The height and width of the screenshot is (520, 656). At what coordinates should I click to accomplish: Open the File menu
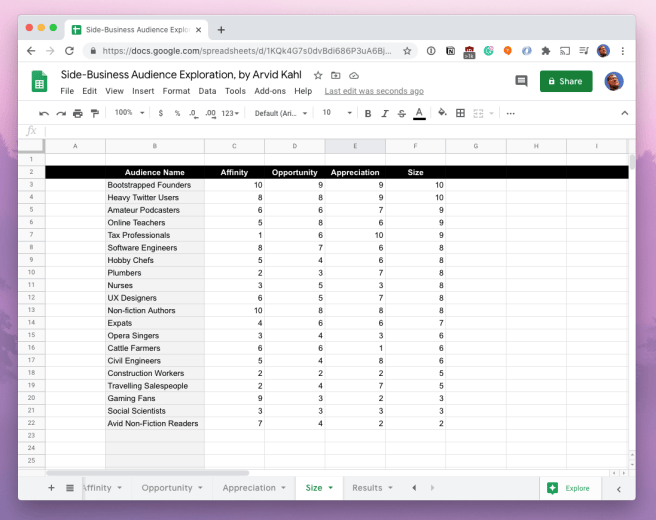pos(67,91)
